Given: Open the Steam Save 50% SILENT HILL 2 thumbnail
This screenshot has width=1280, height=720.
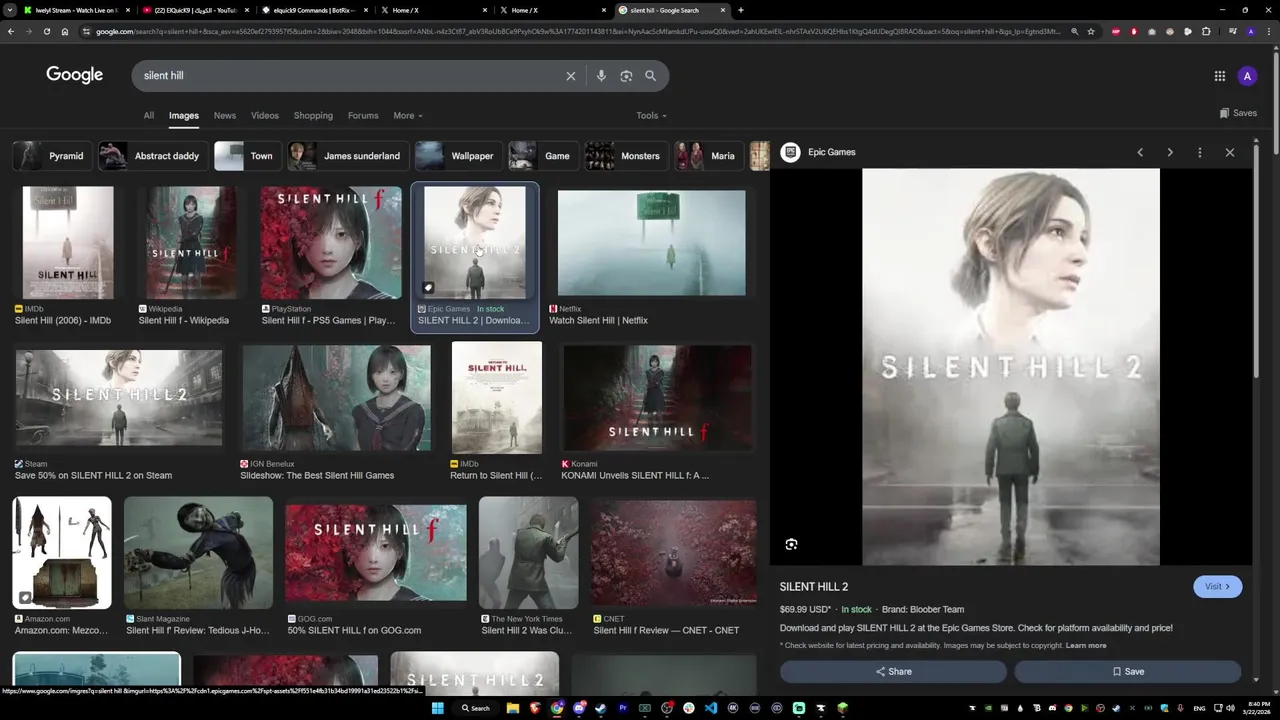Looking at the screenshot, I should tap(119, 397).
